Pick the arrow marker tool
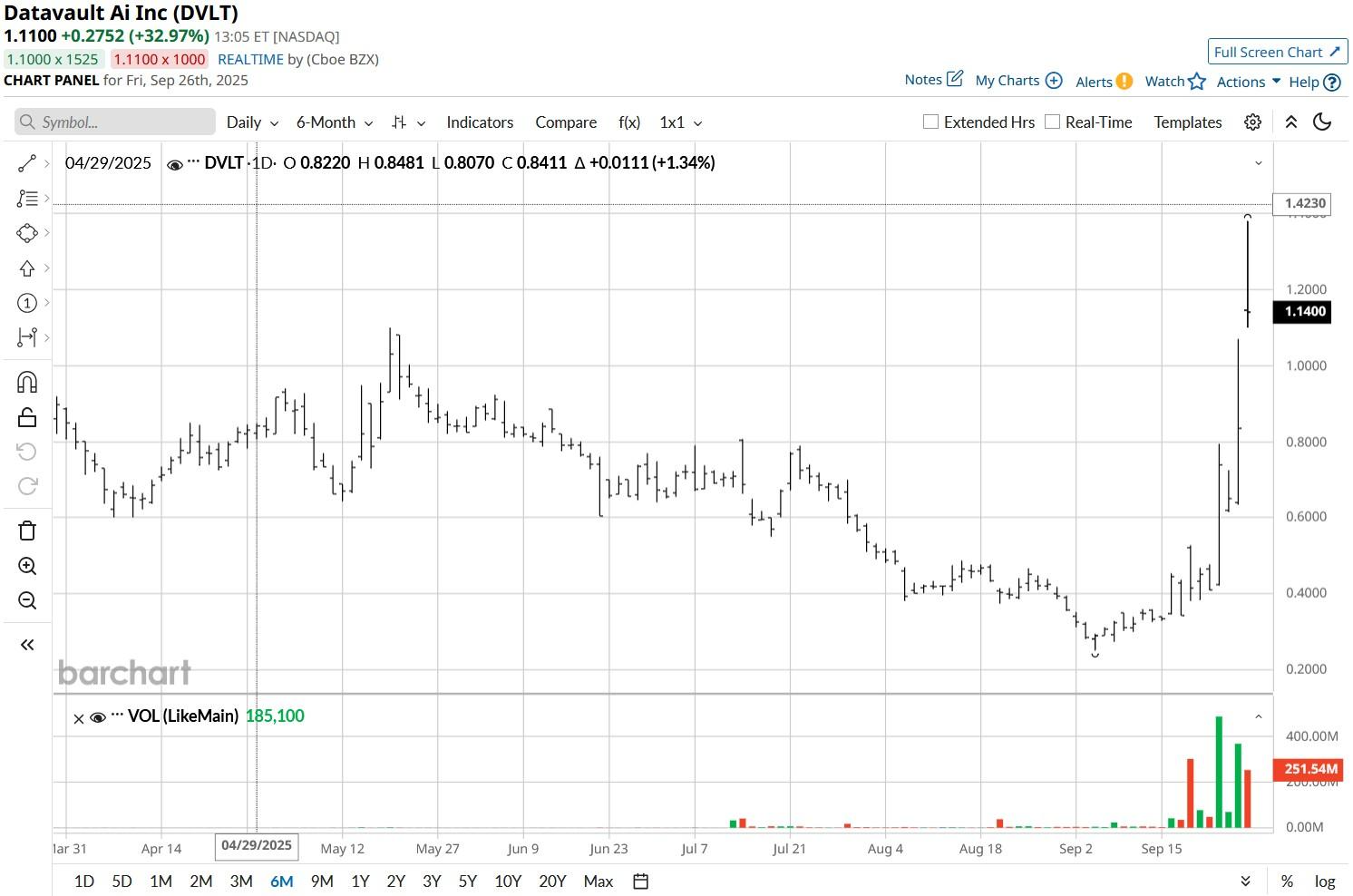 (27, 268)
